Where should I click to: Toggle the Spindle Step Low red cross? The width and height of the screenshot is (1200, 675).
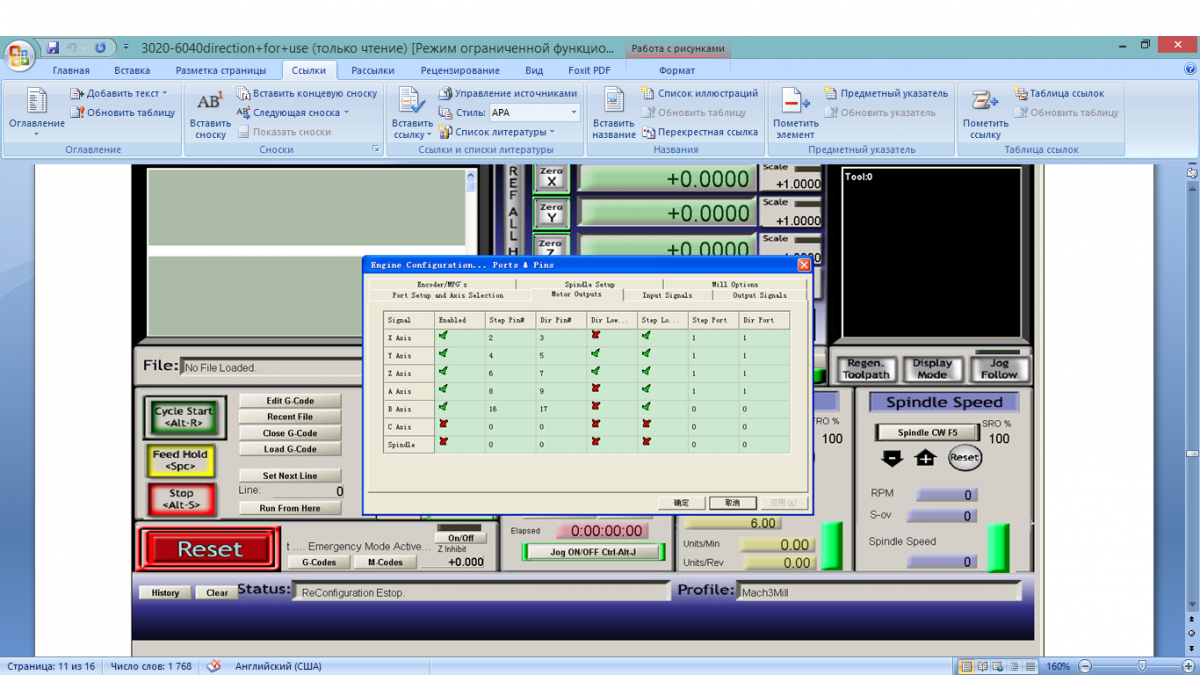click(646, 442)
